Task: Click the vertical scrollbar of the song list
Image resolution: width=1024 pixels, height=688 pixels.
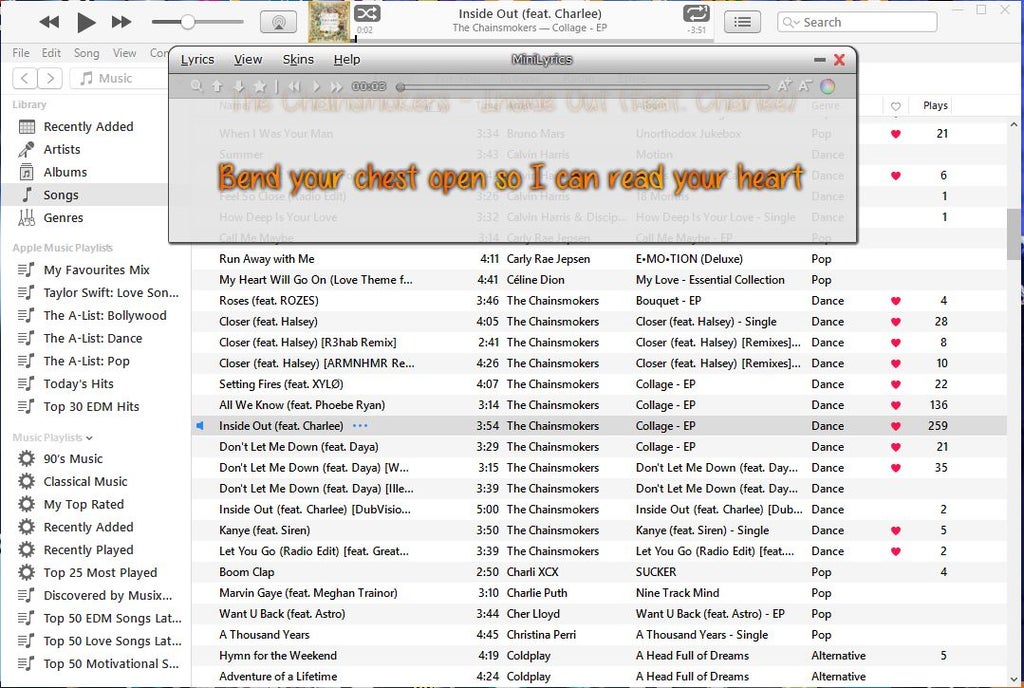Action: 1014,235
